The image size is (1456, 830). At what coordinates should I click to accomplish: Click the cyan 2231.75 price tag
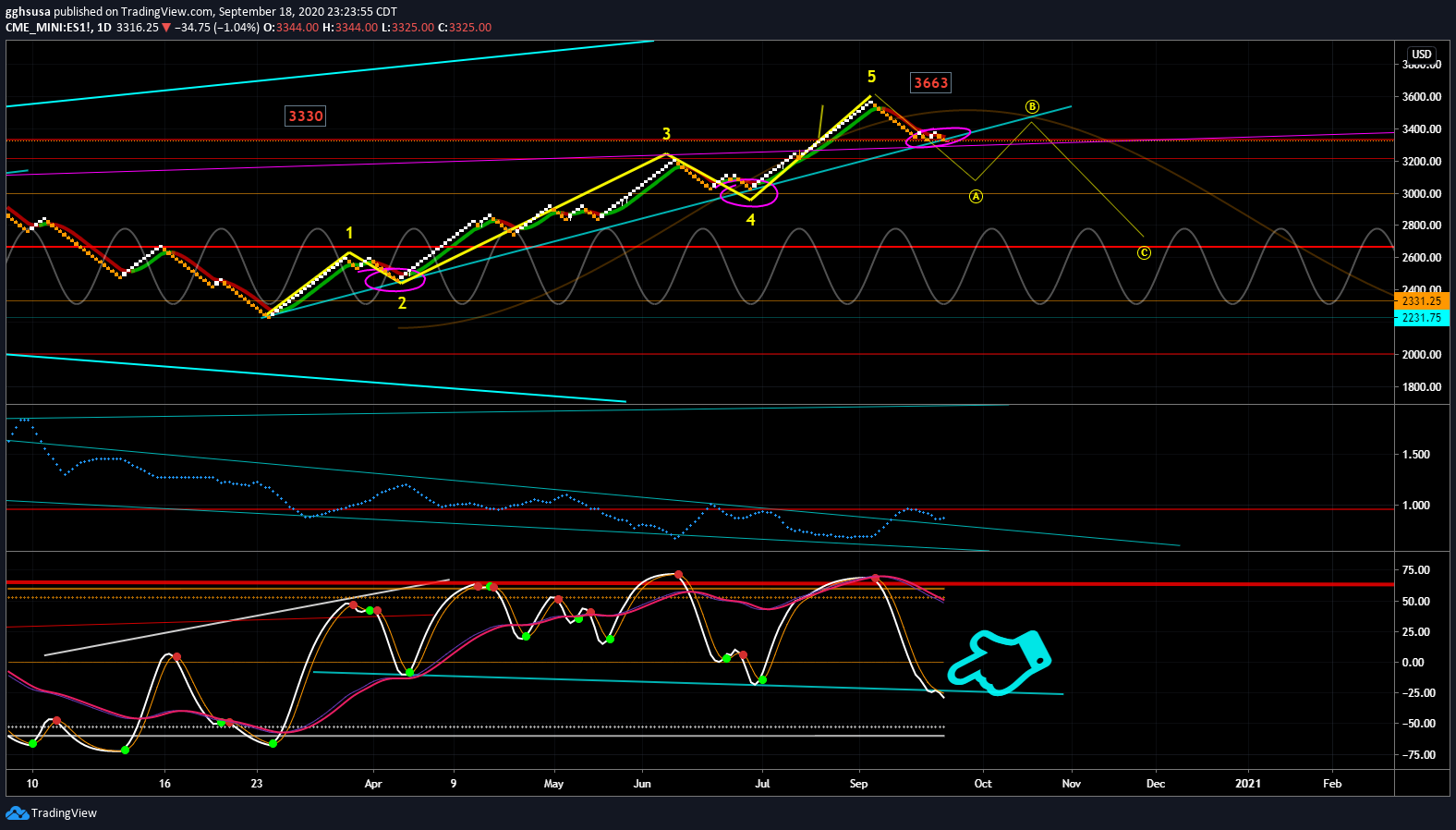1421,318
